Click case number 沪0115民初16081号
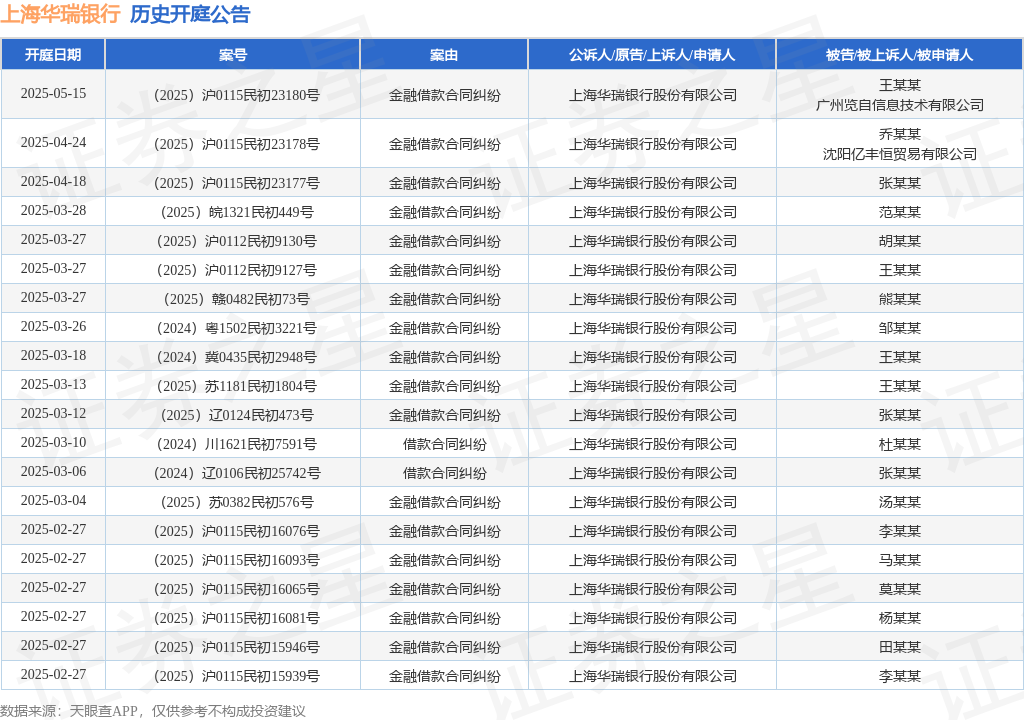Screen dimensions: 1024x720 pos(236,618)
